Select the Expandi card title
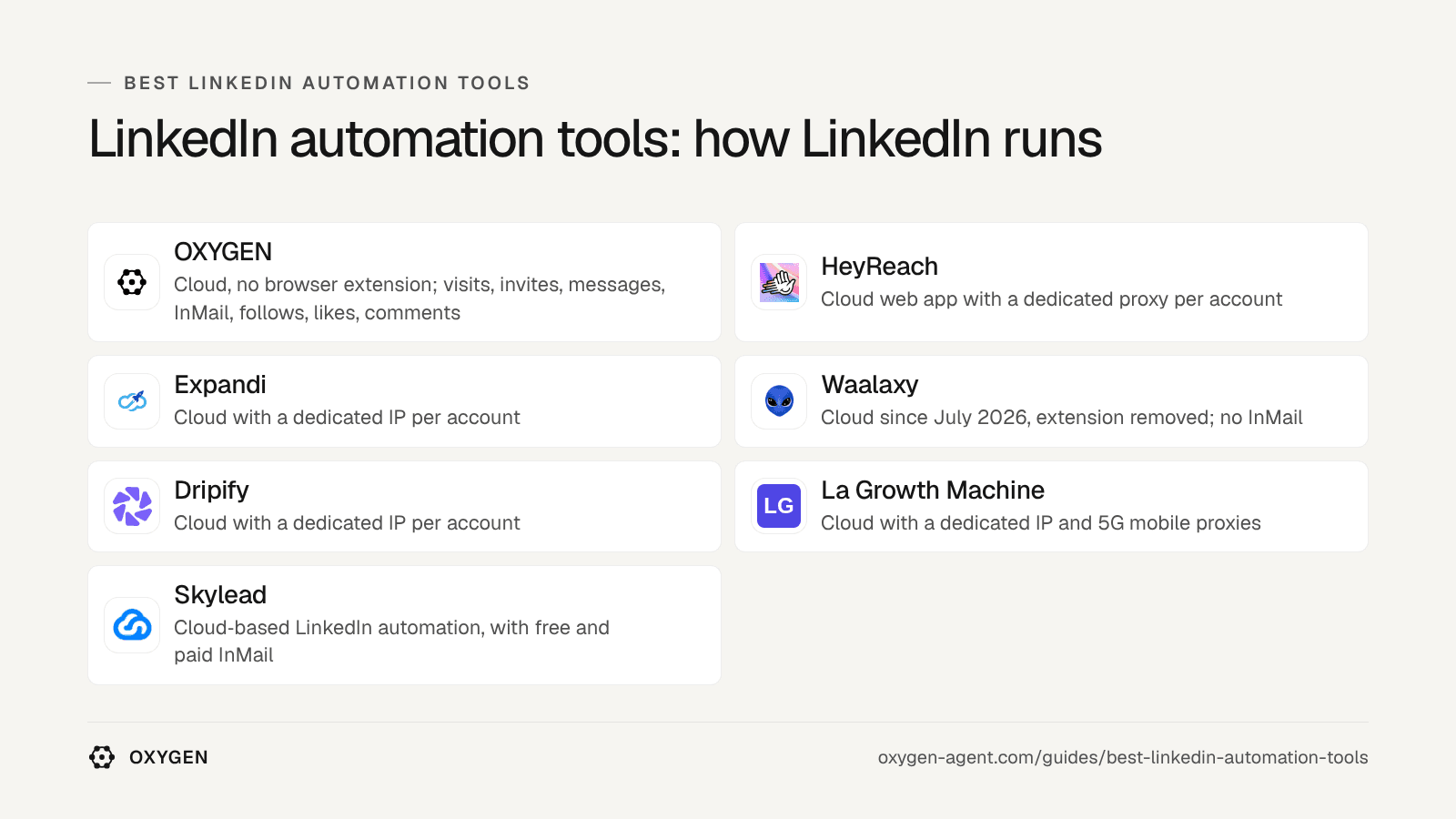Screen dimensions: 1456x819 coord(220,385)
